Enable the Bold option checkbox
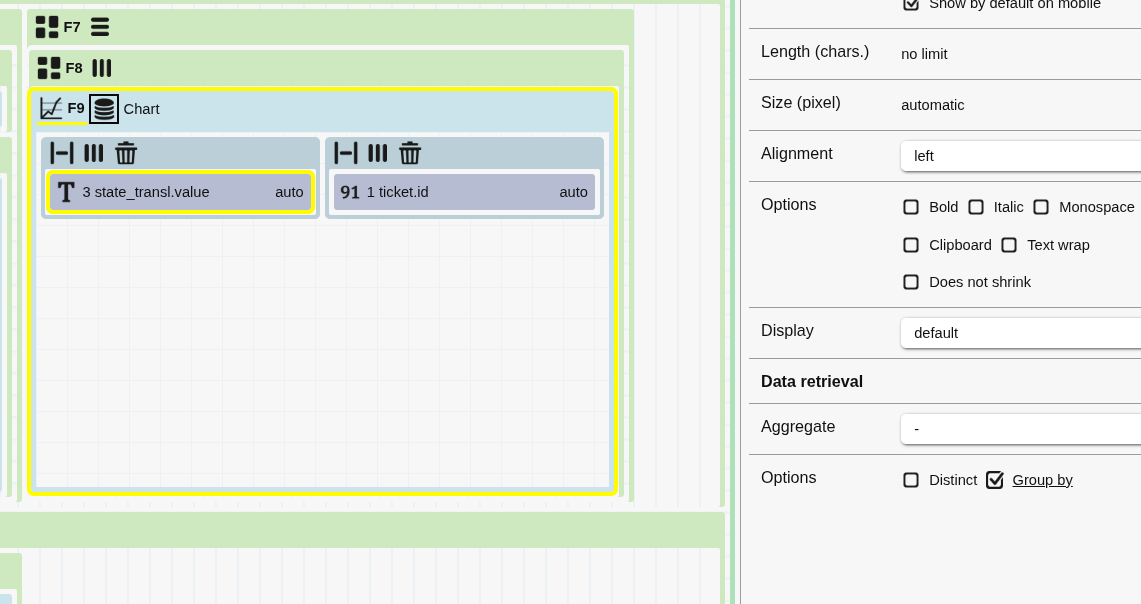Viewport: 1141px width, 604px height. tap(911, 207)
